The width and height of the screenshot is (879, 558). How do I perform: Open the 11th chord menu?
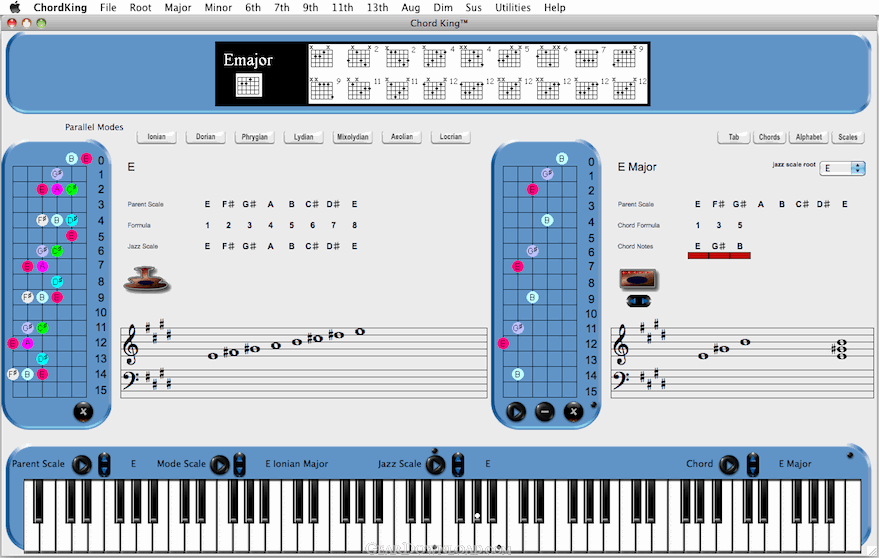343,7
